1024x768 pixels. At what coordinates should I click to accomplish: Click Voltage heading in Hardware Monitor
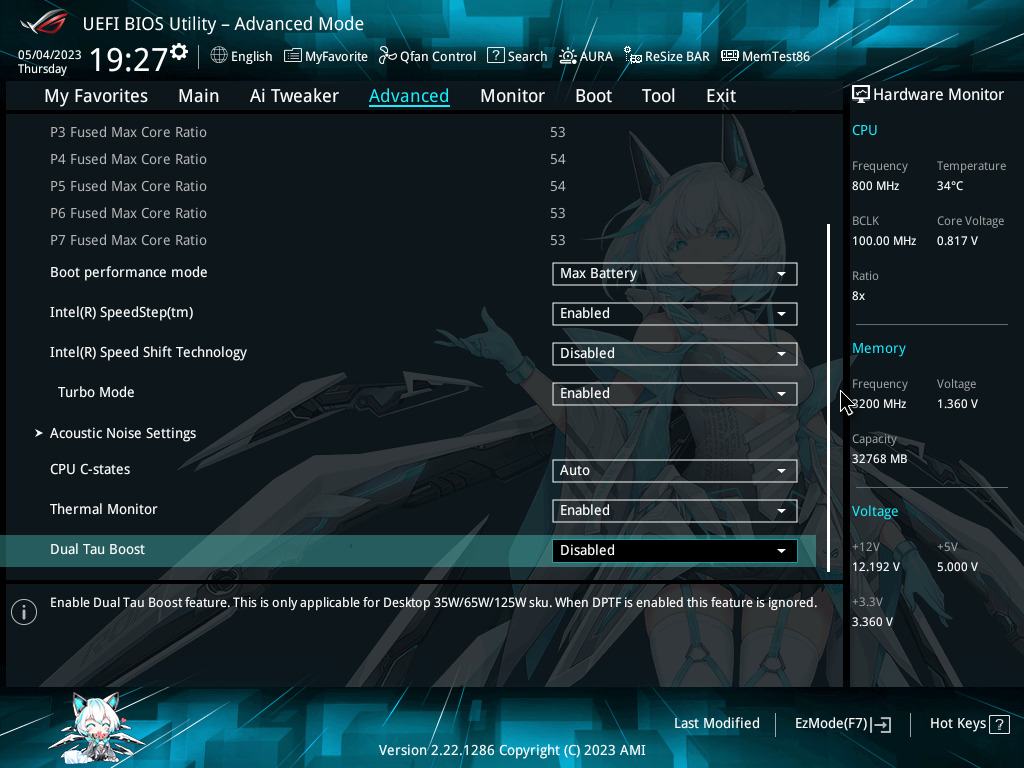tap(874, 511)
